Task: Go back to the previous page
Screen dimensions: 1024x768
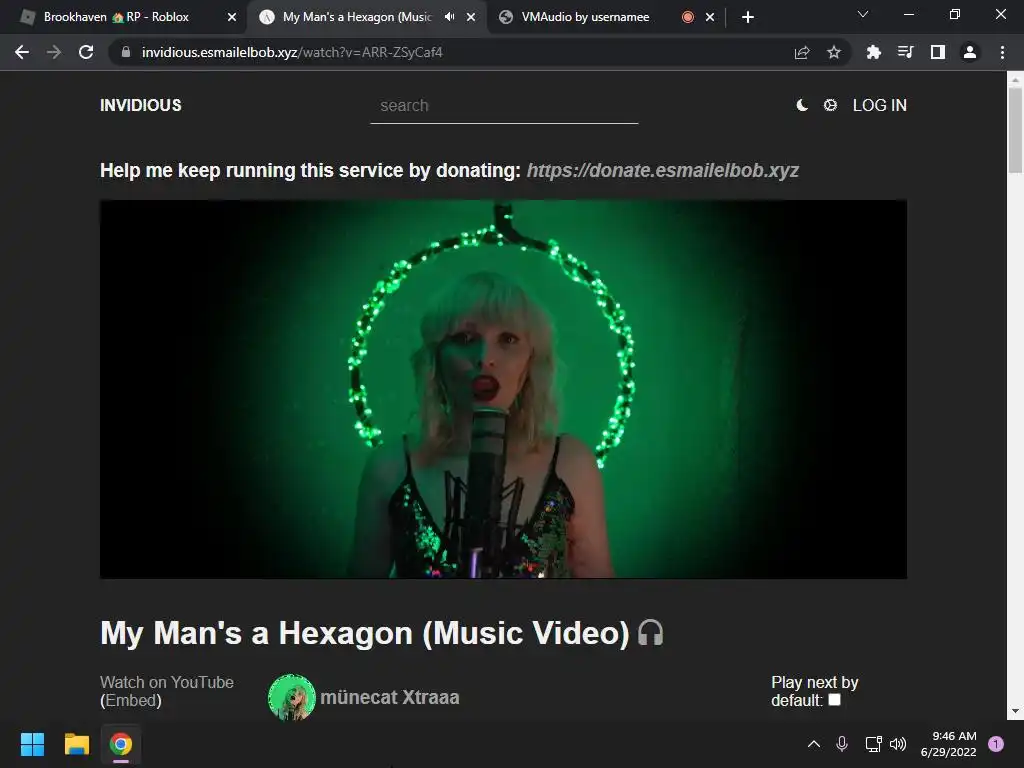Action: click(22, 52)
